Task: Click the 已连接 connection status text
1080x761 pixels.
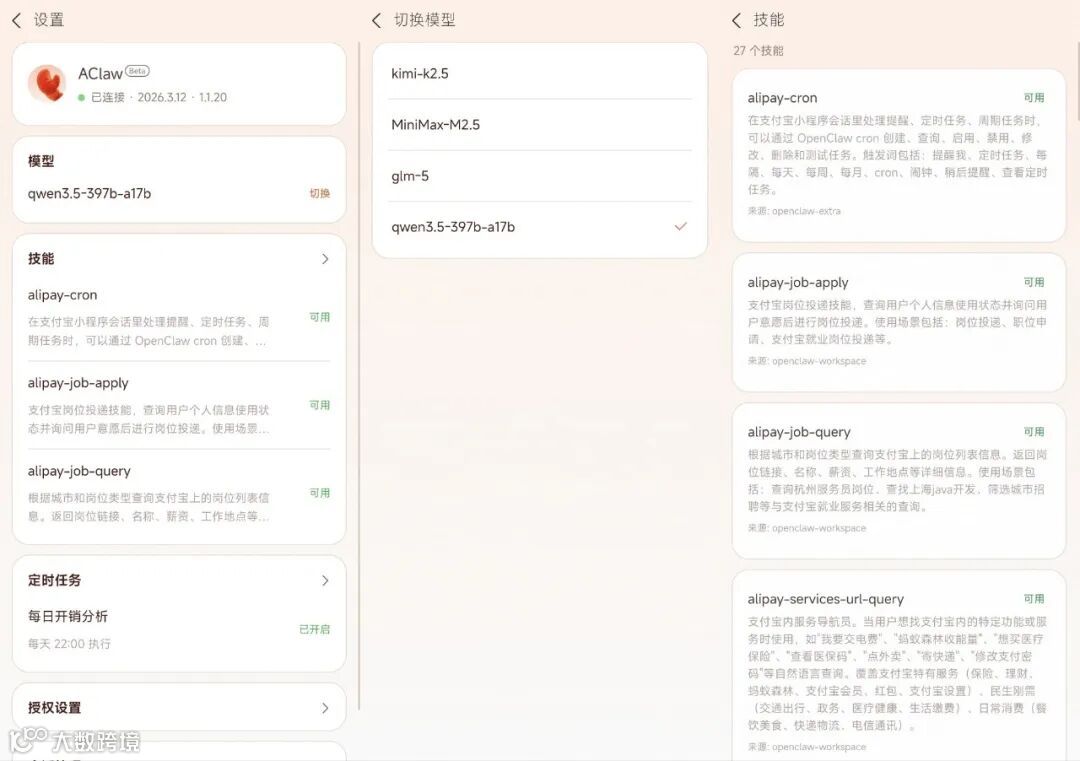Action: tap(108, 97)
